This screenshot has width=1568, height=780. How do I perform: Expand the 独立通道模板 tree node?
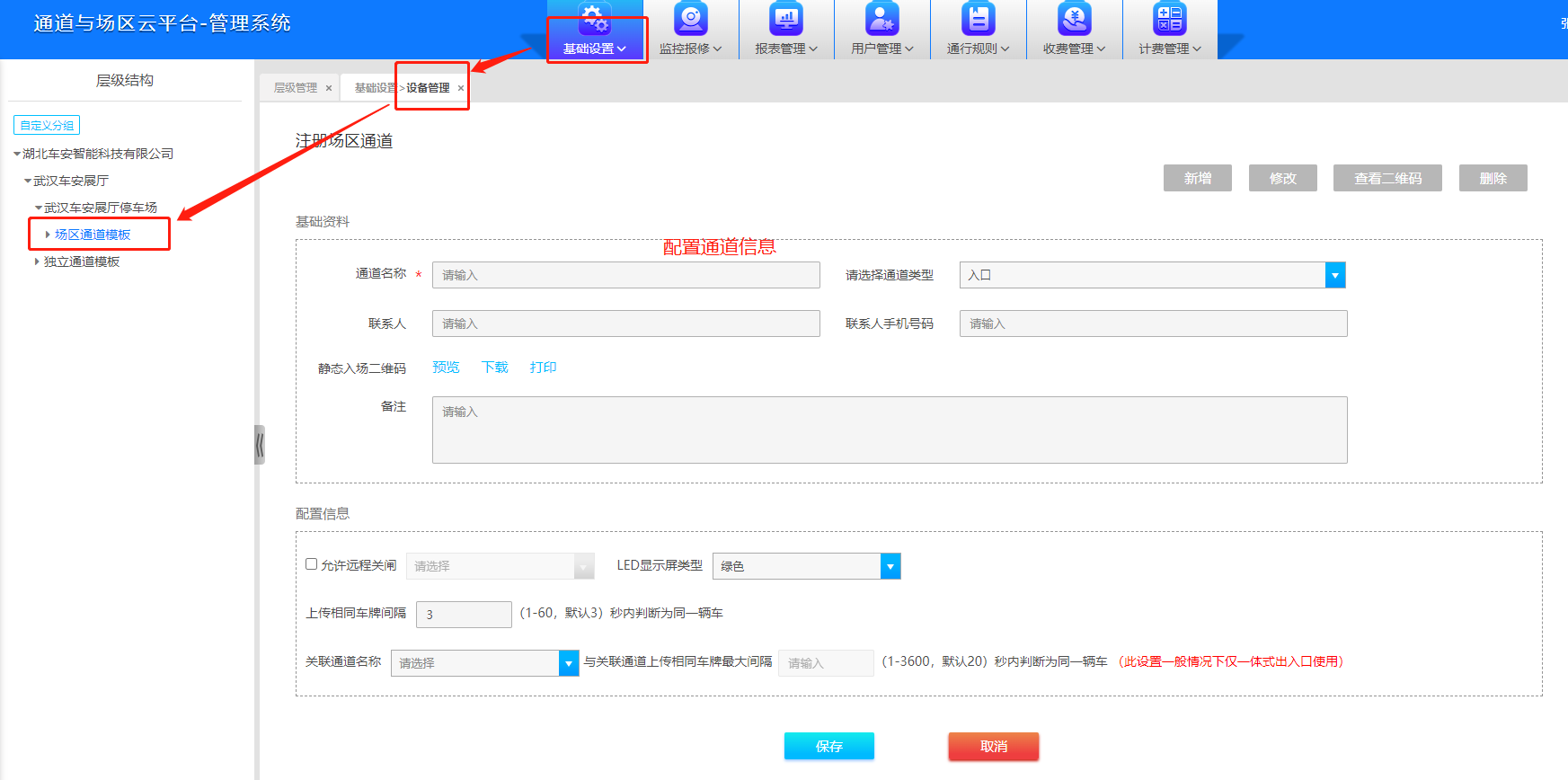click(37, 261)
